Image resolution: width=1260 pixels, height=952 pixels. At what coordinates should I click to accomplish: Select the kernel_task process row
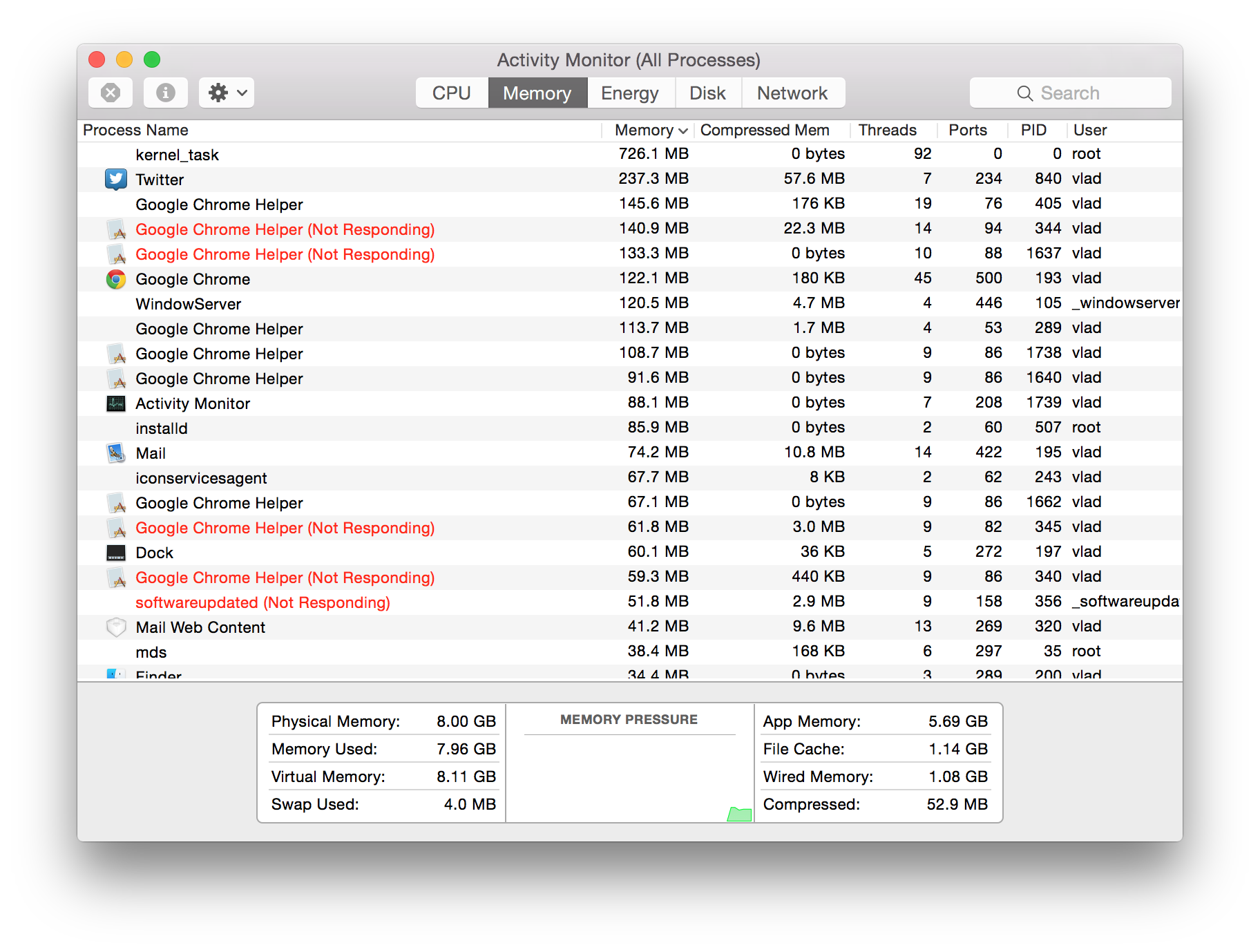pos(630,154)
